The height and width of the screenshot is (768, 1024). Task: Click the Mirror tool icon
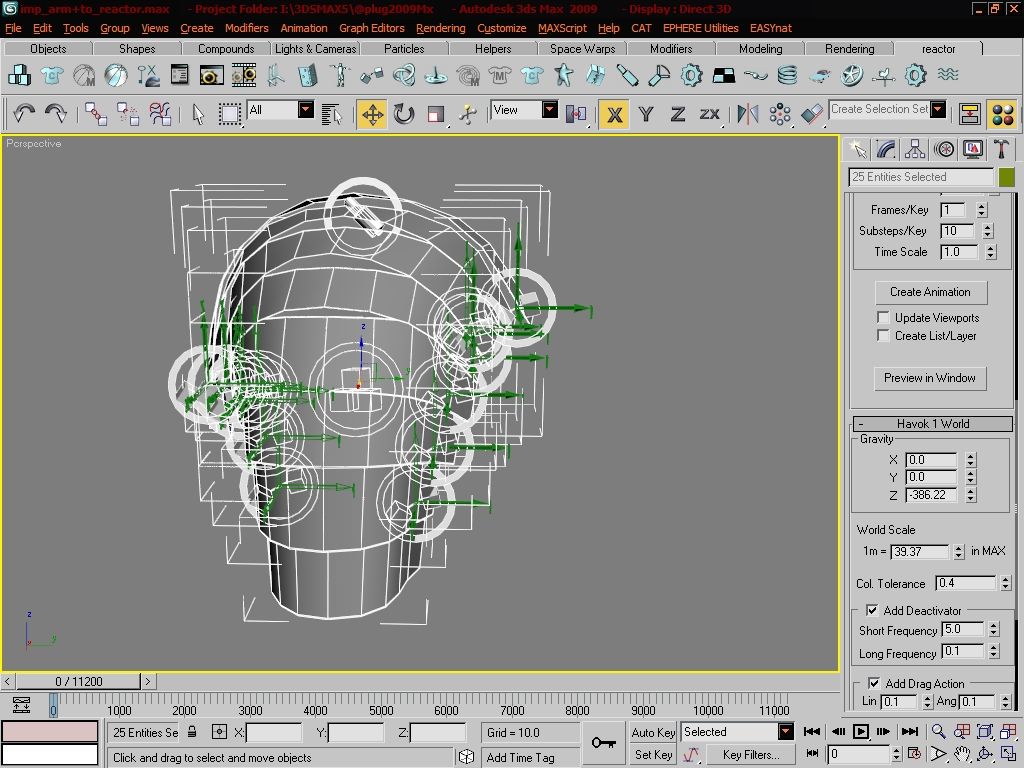(x=747, y=114)
